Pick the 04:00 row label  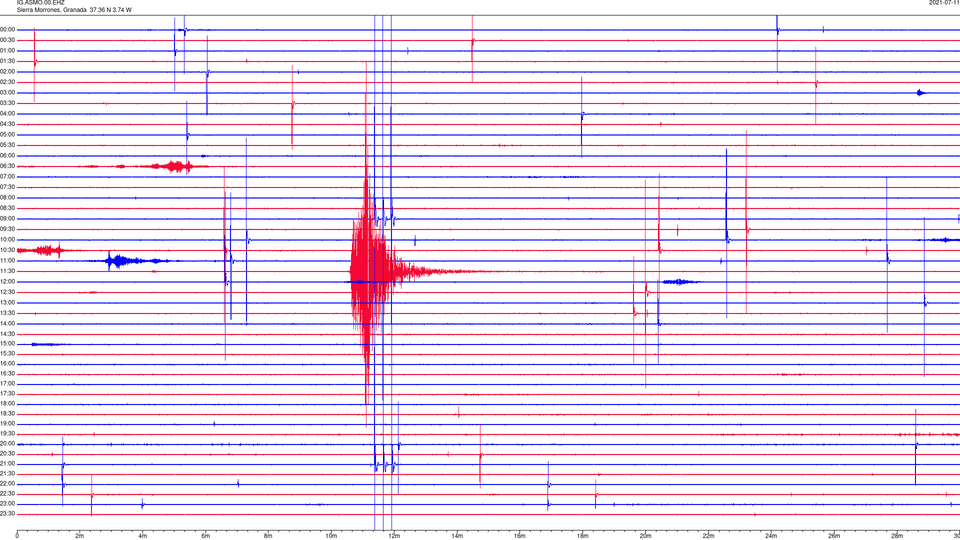pyautogui.click(x=8, y=114)
